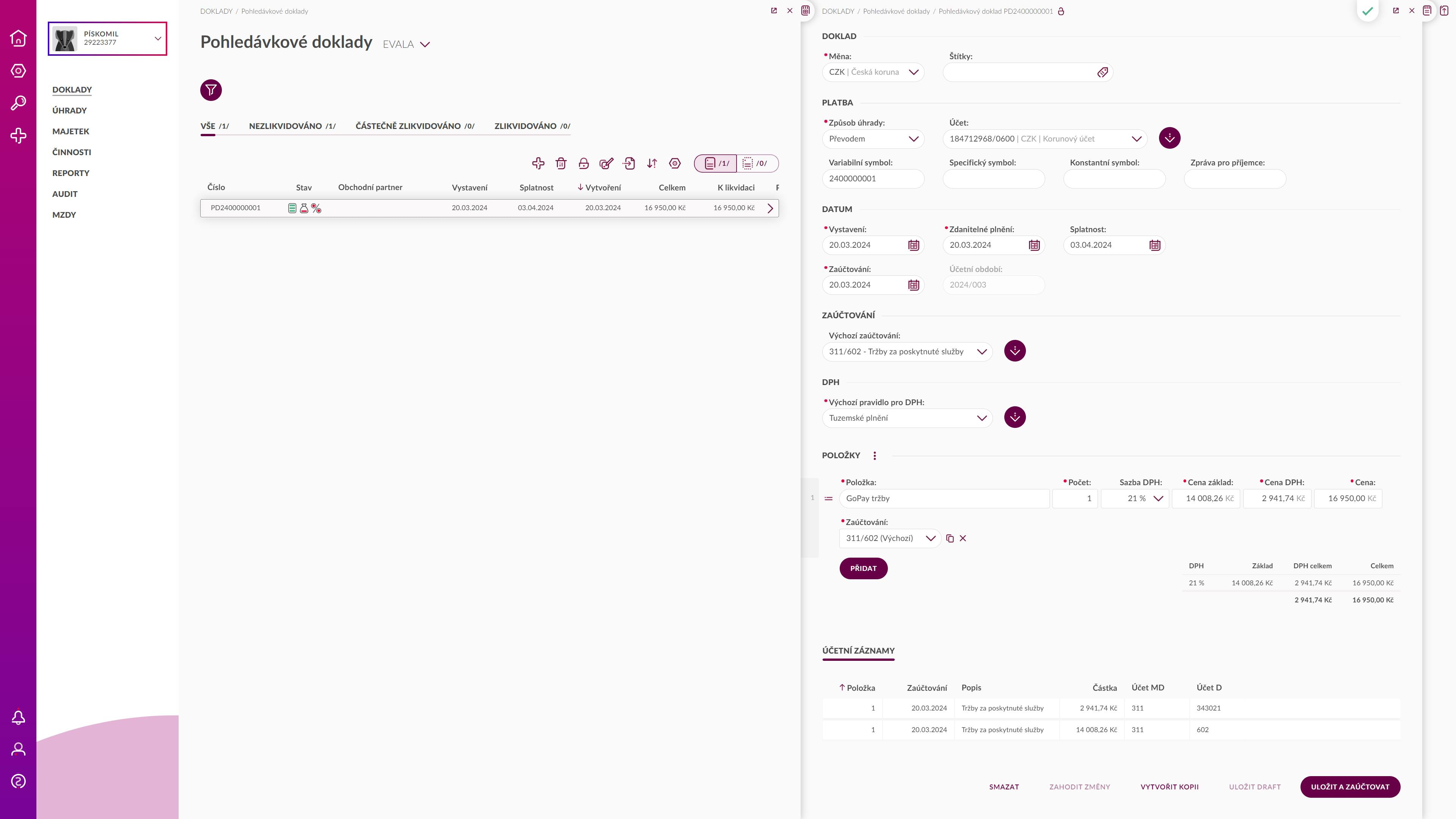The image size is (1456, 819).
Task: Click the import document toolbar icon
Action: point(629,163)
